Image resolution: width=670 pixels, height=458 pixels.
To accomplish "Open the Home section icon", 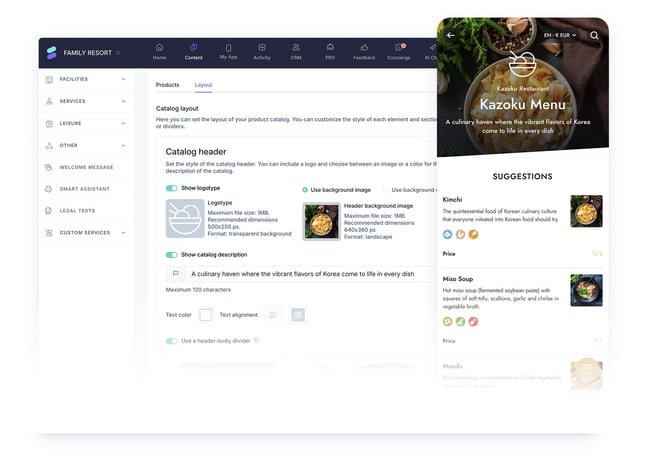I will point(159,48).
